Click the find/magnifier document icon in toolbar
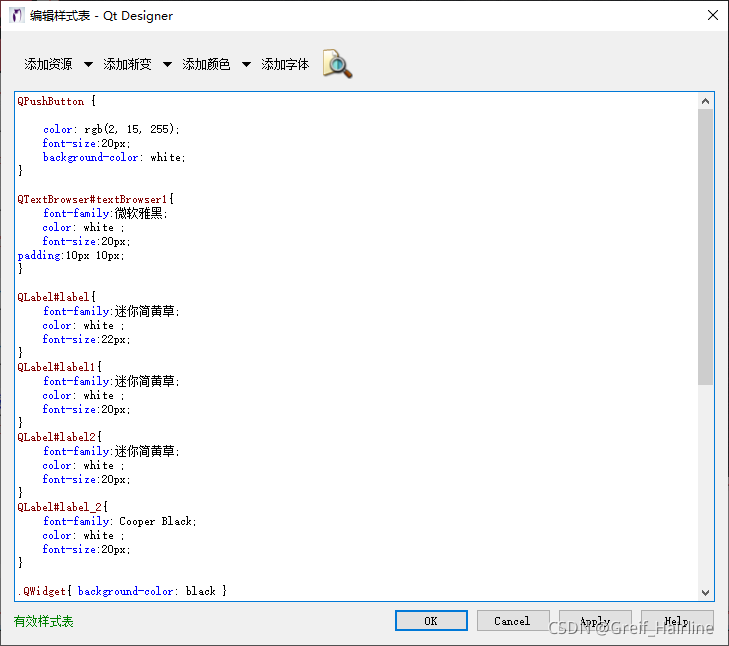 click(x=338, y=64)
